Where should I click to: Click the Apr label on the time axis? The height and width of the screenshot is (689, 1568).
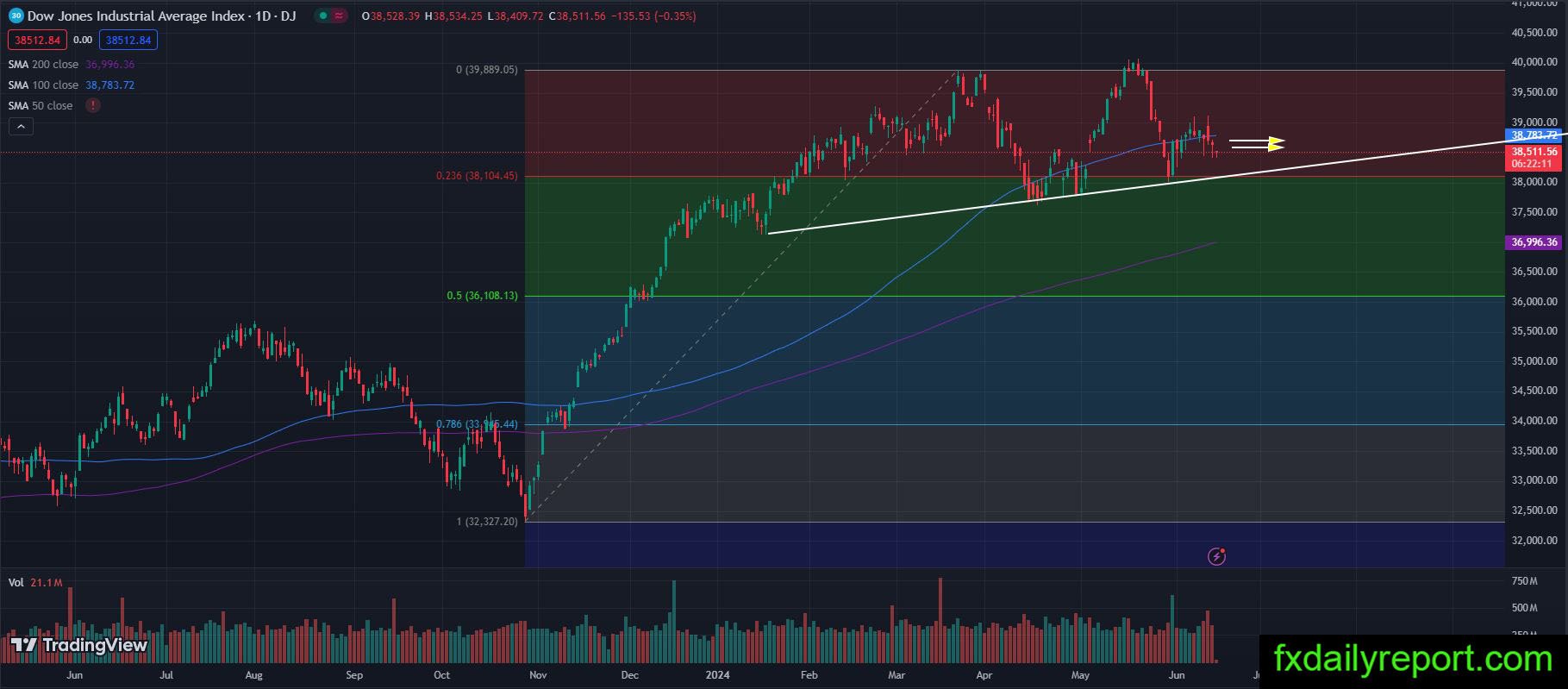point(984,675)
